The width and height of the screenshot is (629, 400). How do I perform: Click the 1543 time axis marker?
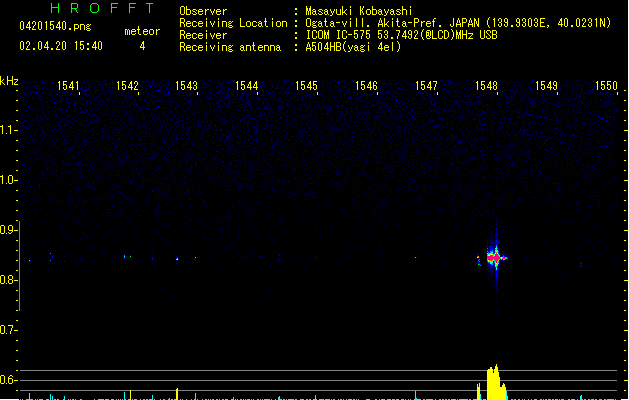coord(187,86)
